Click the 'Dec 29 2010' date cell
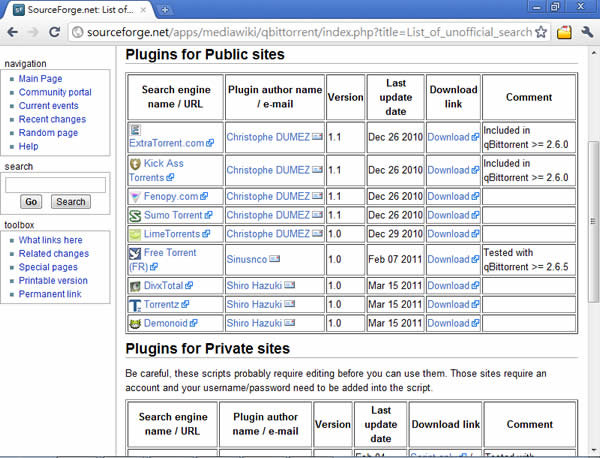The image size is (600, 458). (395, 234)
